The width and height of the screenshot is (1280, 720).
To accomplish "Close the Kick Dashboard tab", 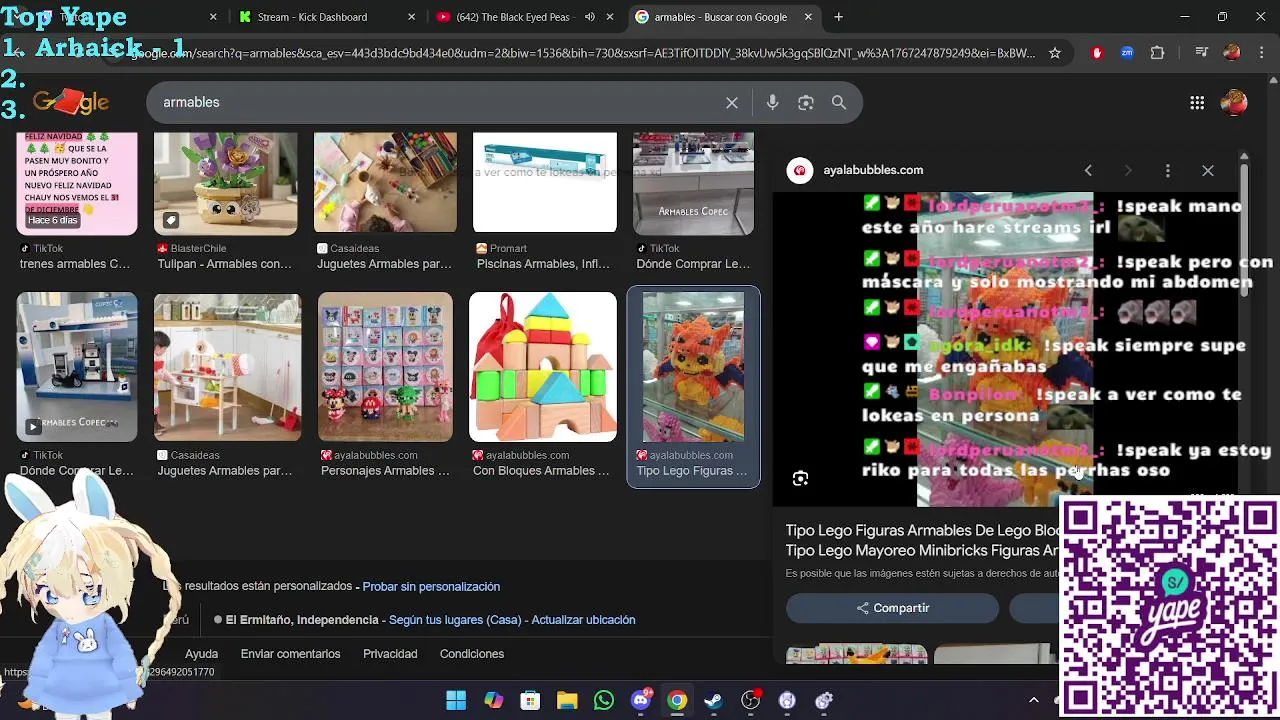I will tap(412, 17).
